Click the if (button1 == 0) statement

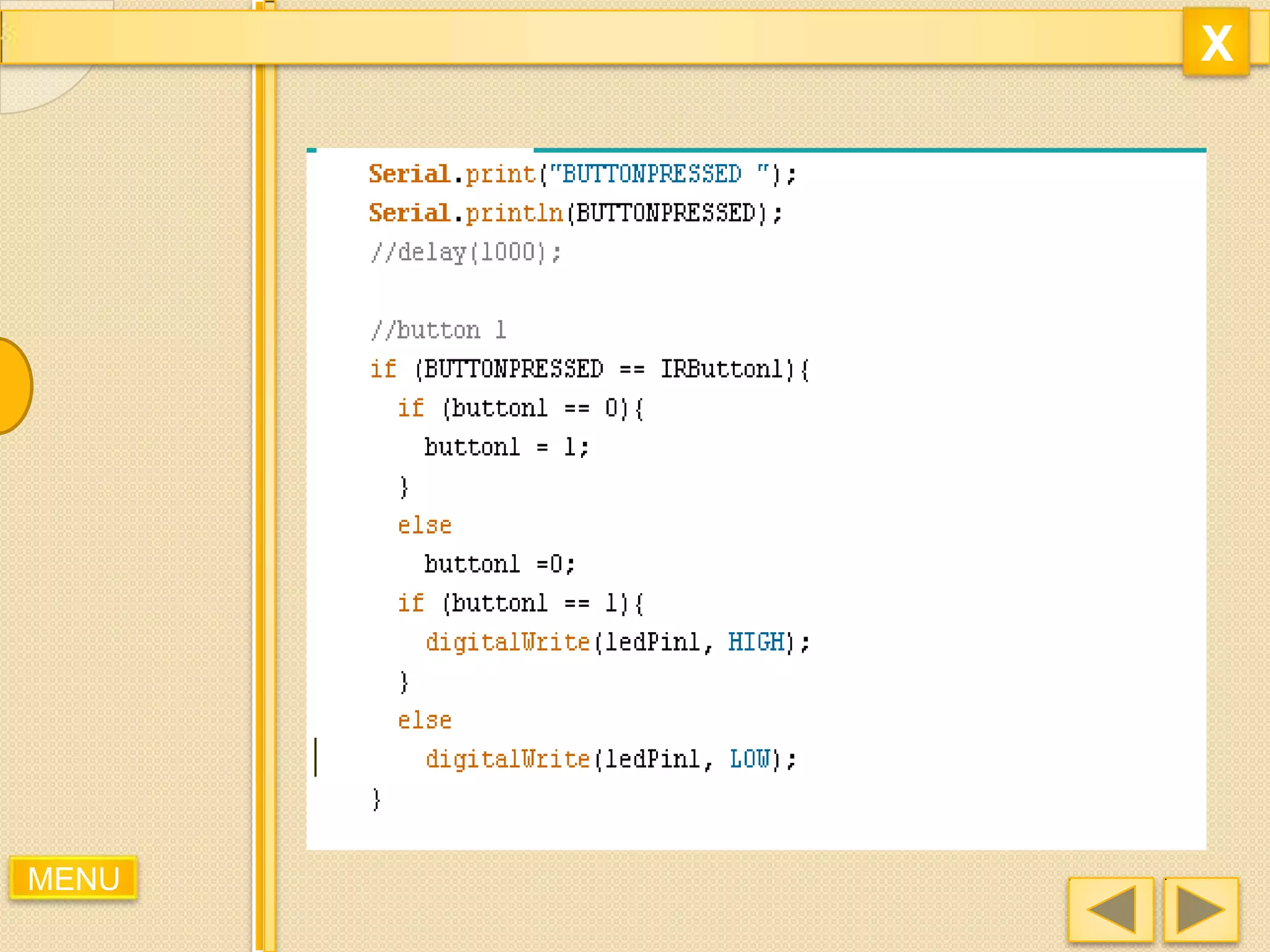(x=520, y=408)
